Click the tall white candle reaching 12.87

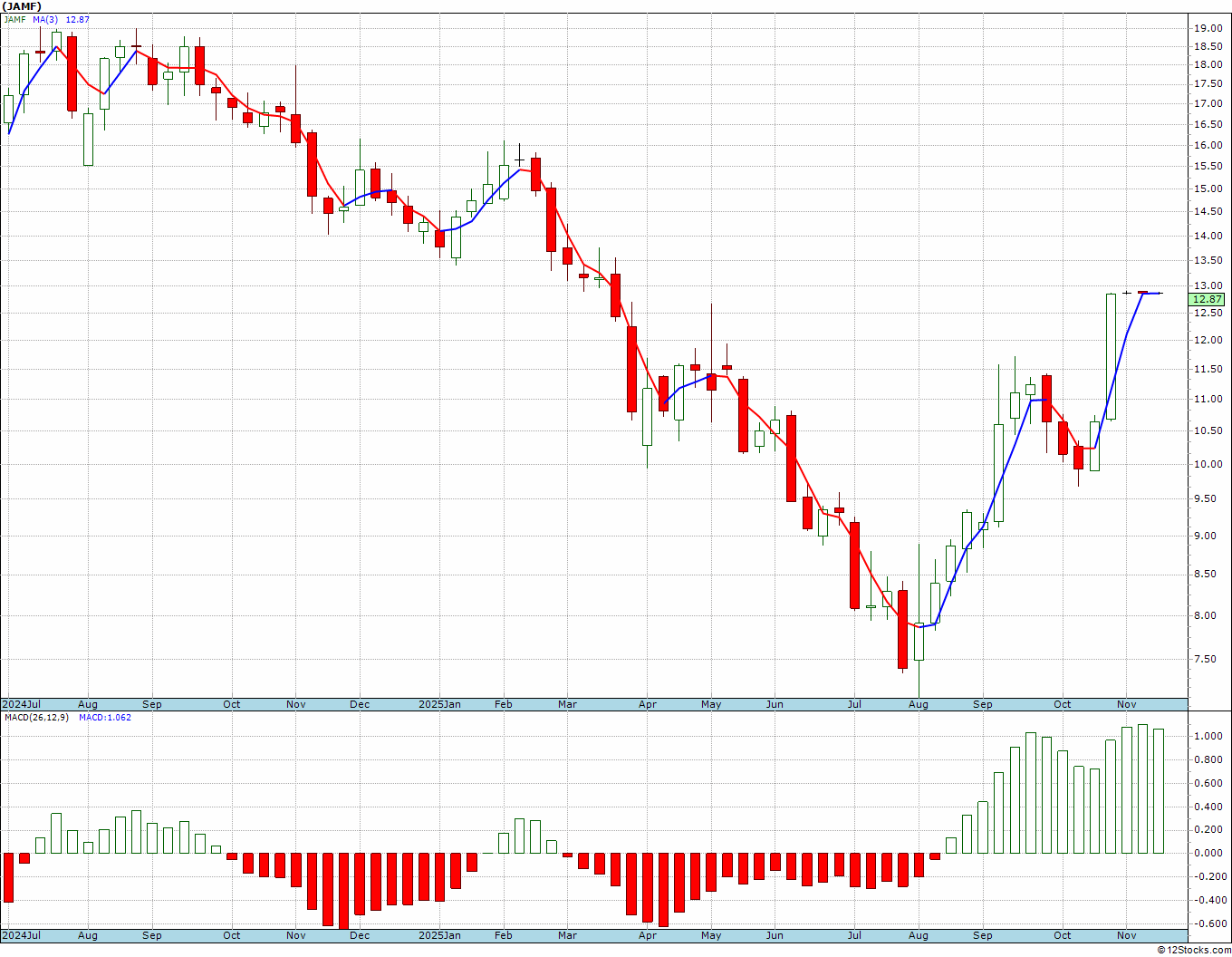(x=1111, y=356)
